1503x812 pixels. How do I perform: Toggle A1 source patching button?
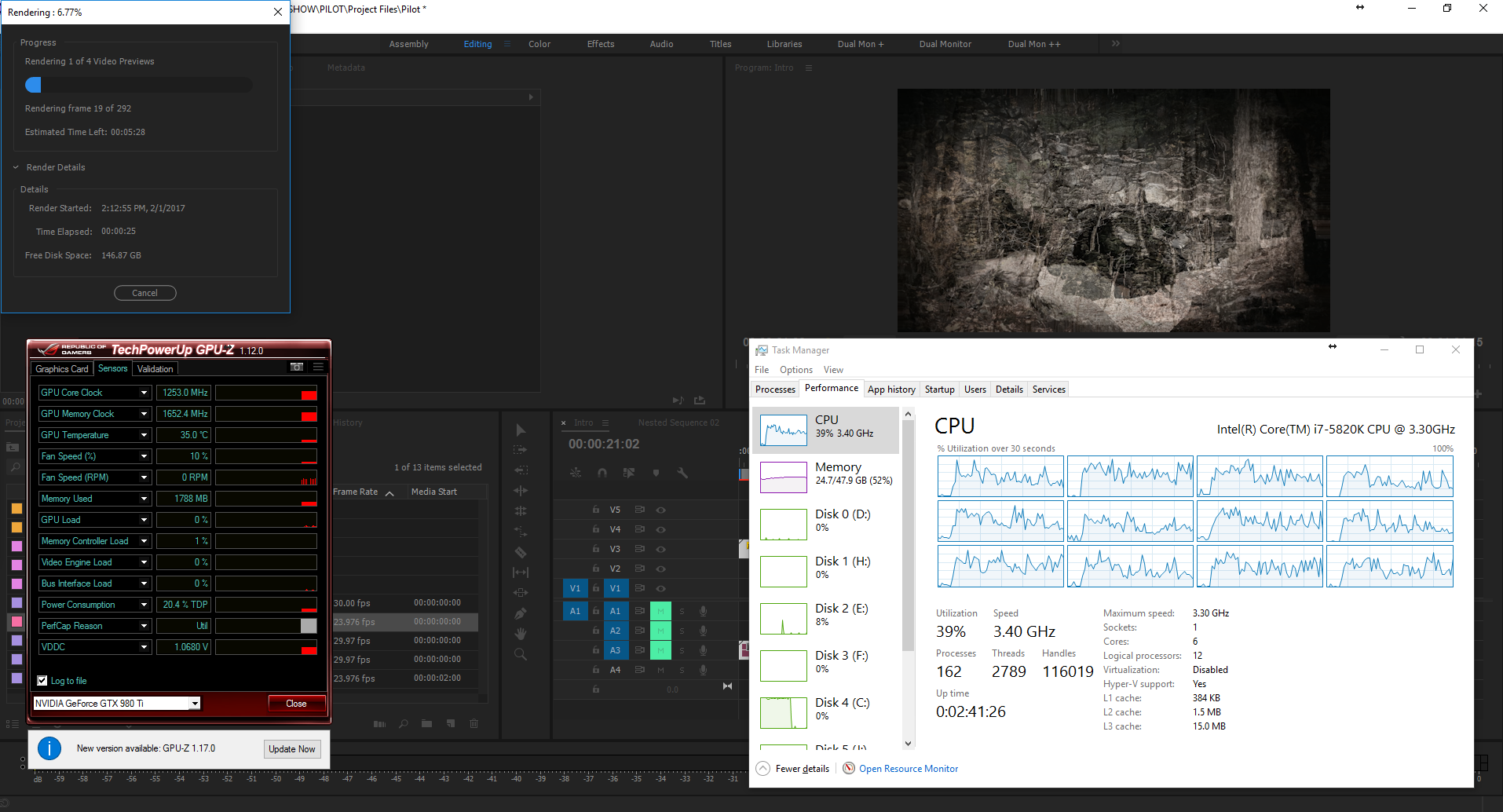pos(575,611)
